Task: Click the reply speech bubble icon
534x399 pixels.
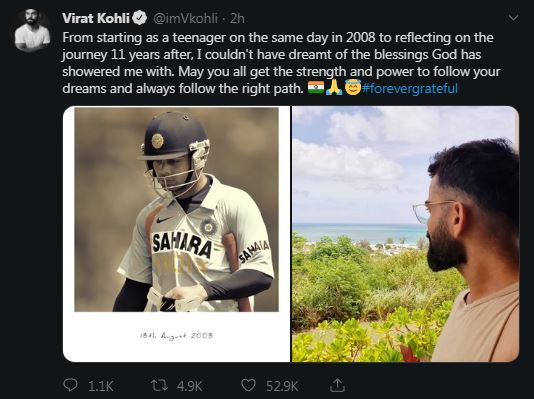Action: (x=70, y=385)
